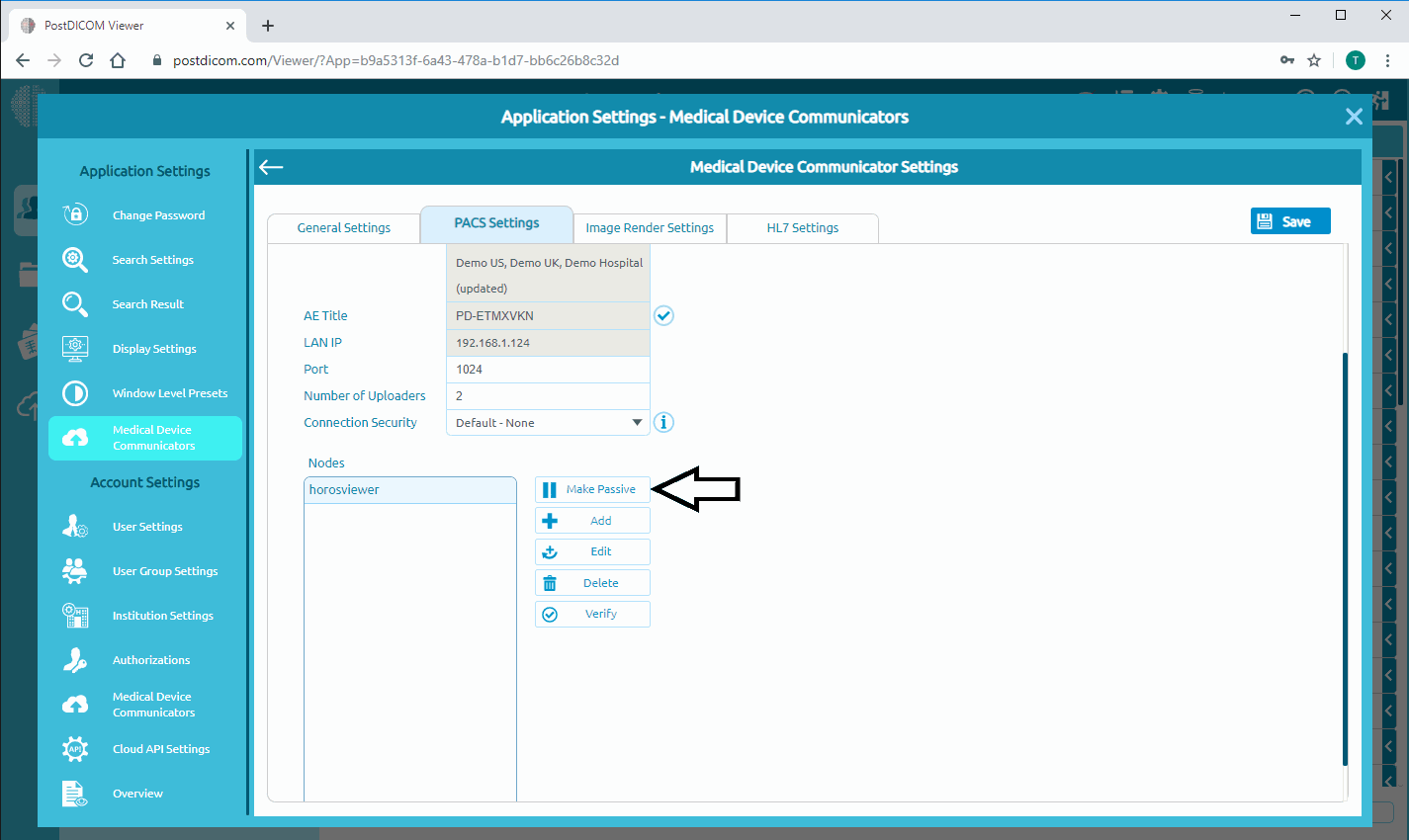The width and height of the screenshot is (1409, 840).
Task: Go to the browser home page
Action: pyautogui.click(x=118, y=60)
